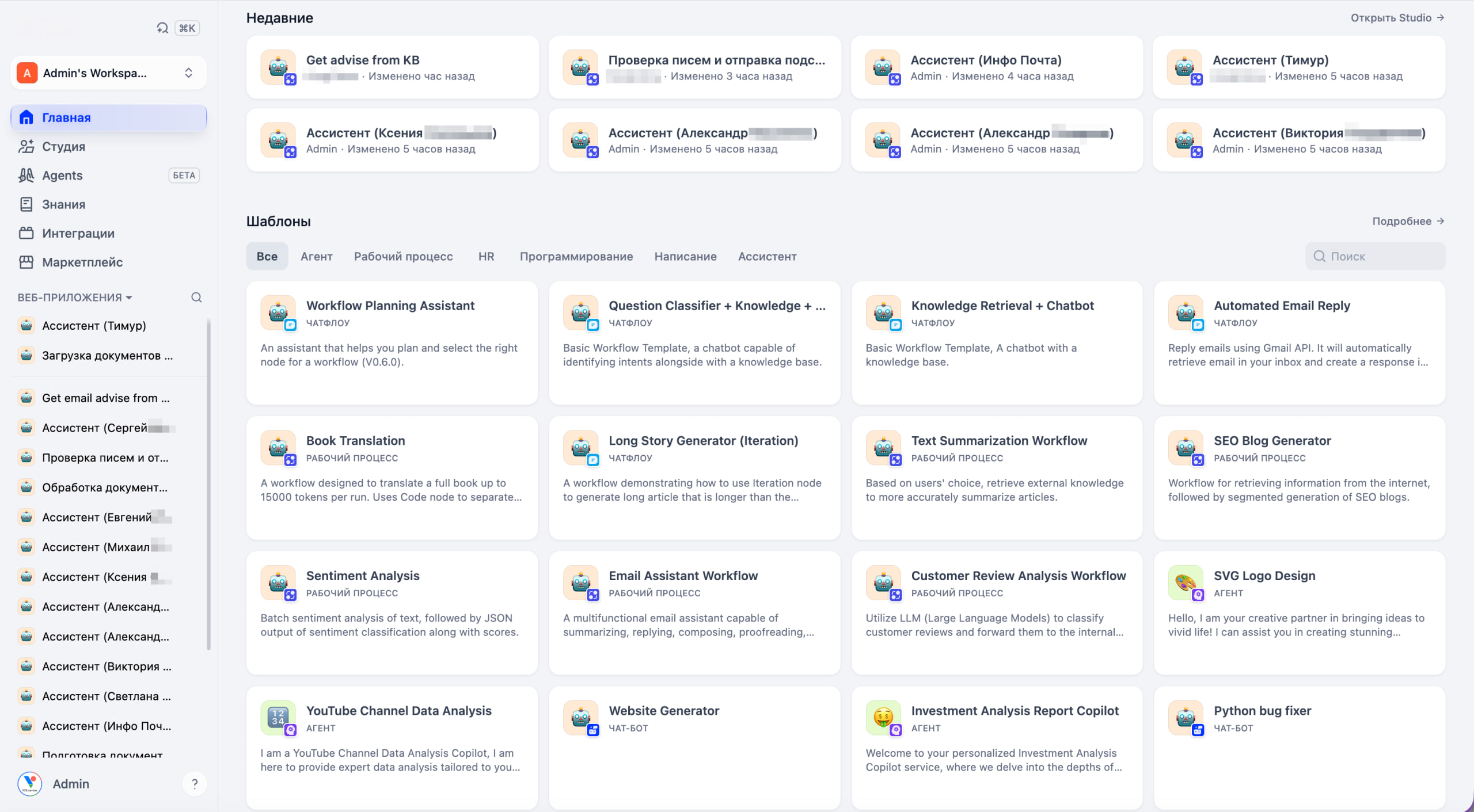Click the Agents icon in sidebar
Viewport: 1474px width, 812px height.
click(x=26, y=176)
